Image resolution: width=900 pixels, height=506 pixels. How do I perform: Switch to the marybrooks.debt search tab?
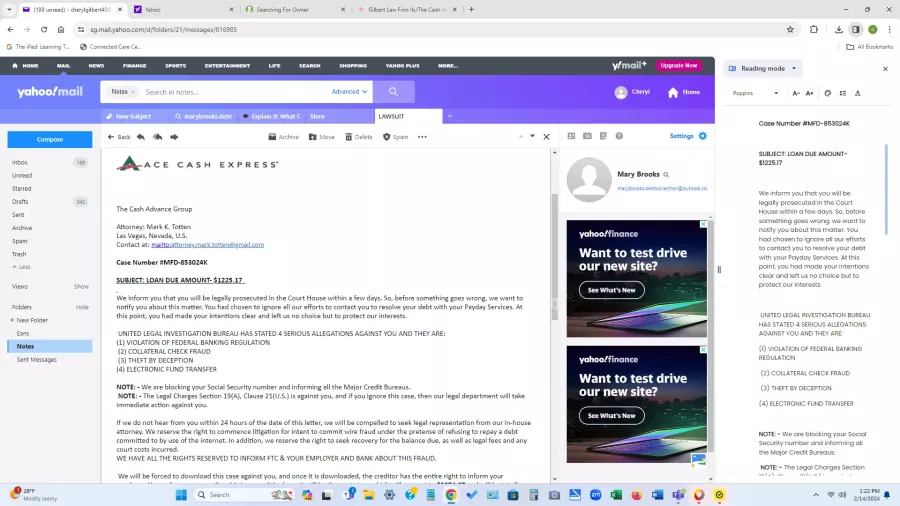(x=204, y=116)
